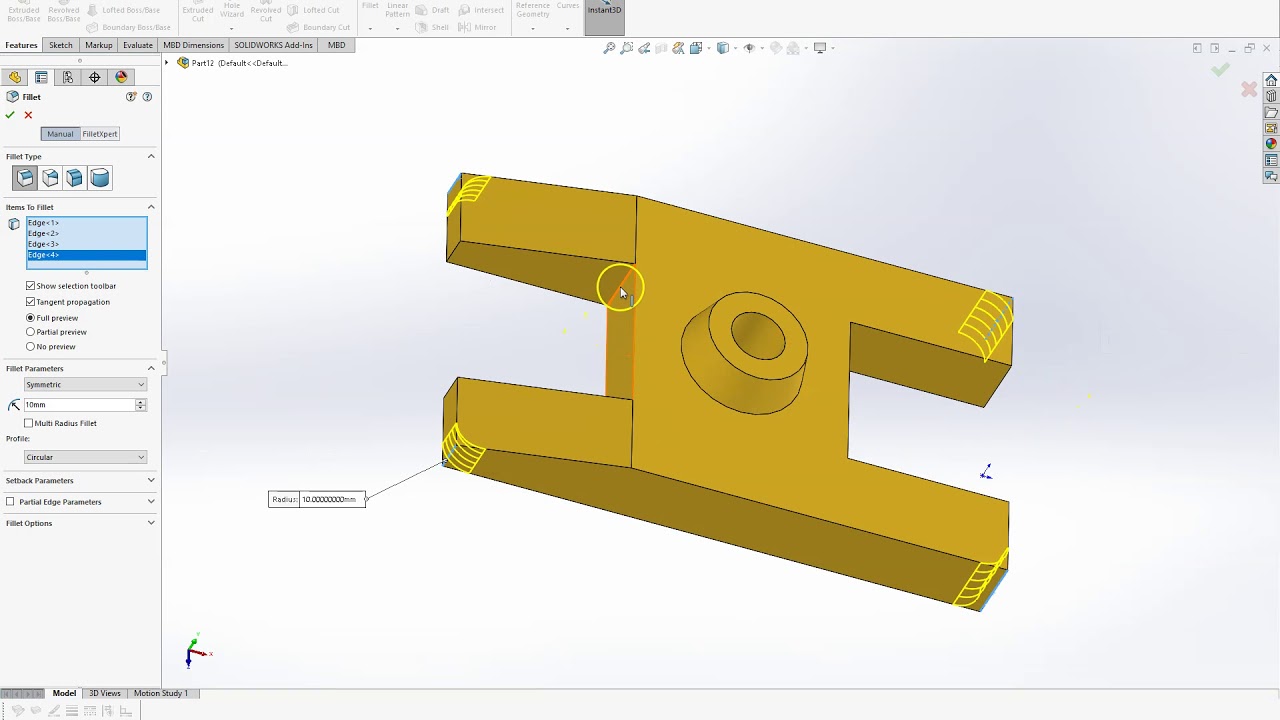Expand the Setback Parameters section

pyautogui.click(x=80, y=480)
